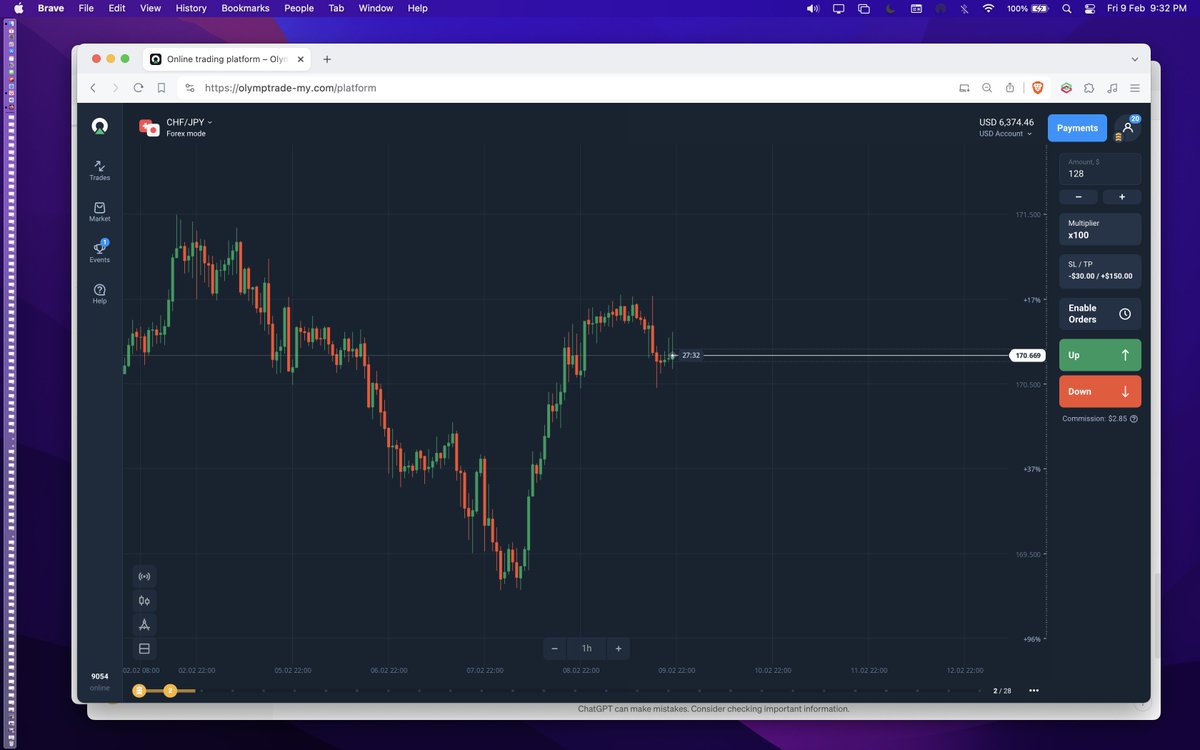Open the Brave playlist music note icon
1200x750 pixels.
tap(1112, 88)
